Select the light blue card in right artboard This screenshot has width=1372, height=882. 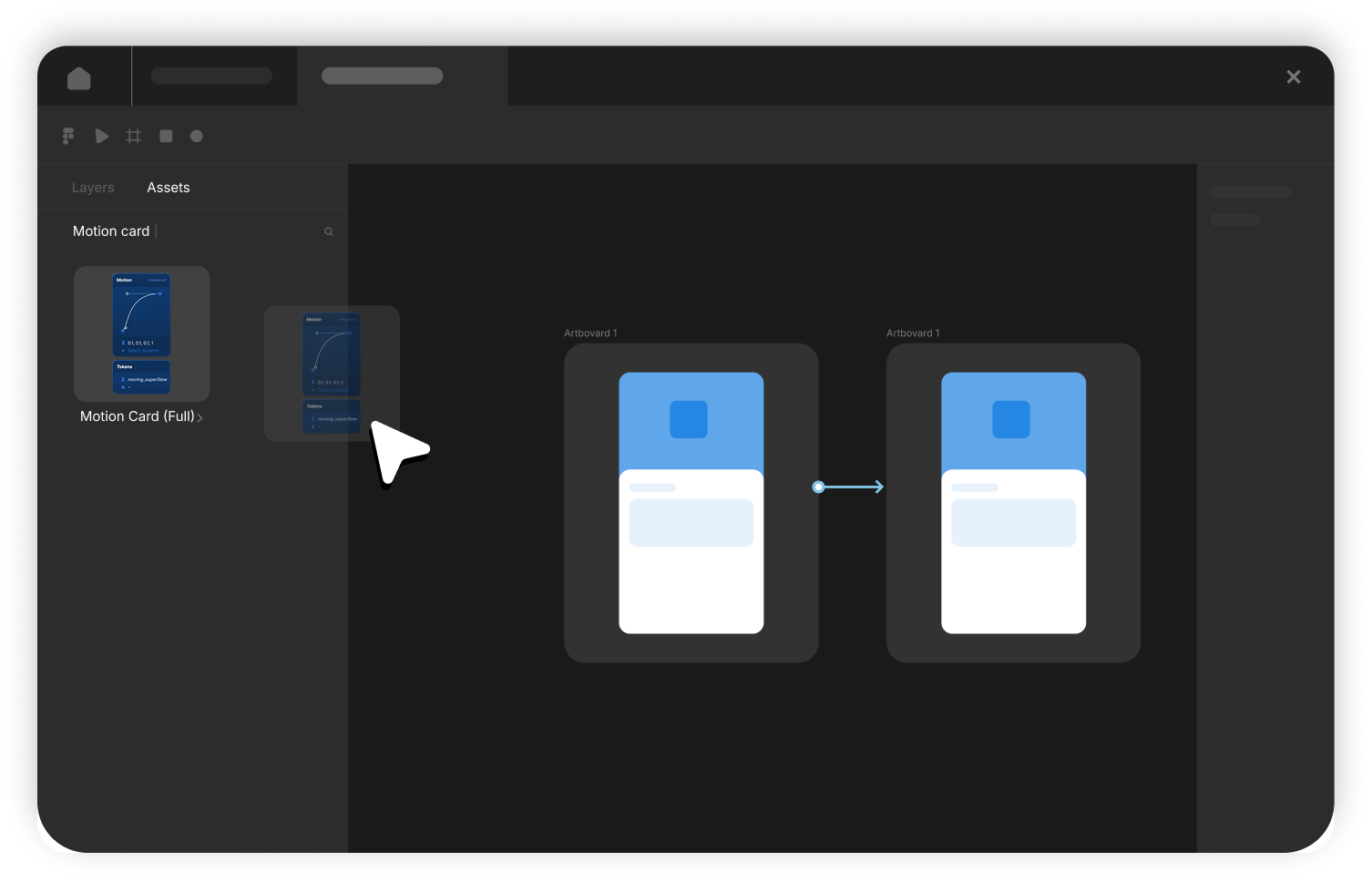pos(1014,523)
